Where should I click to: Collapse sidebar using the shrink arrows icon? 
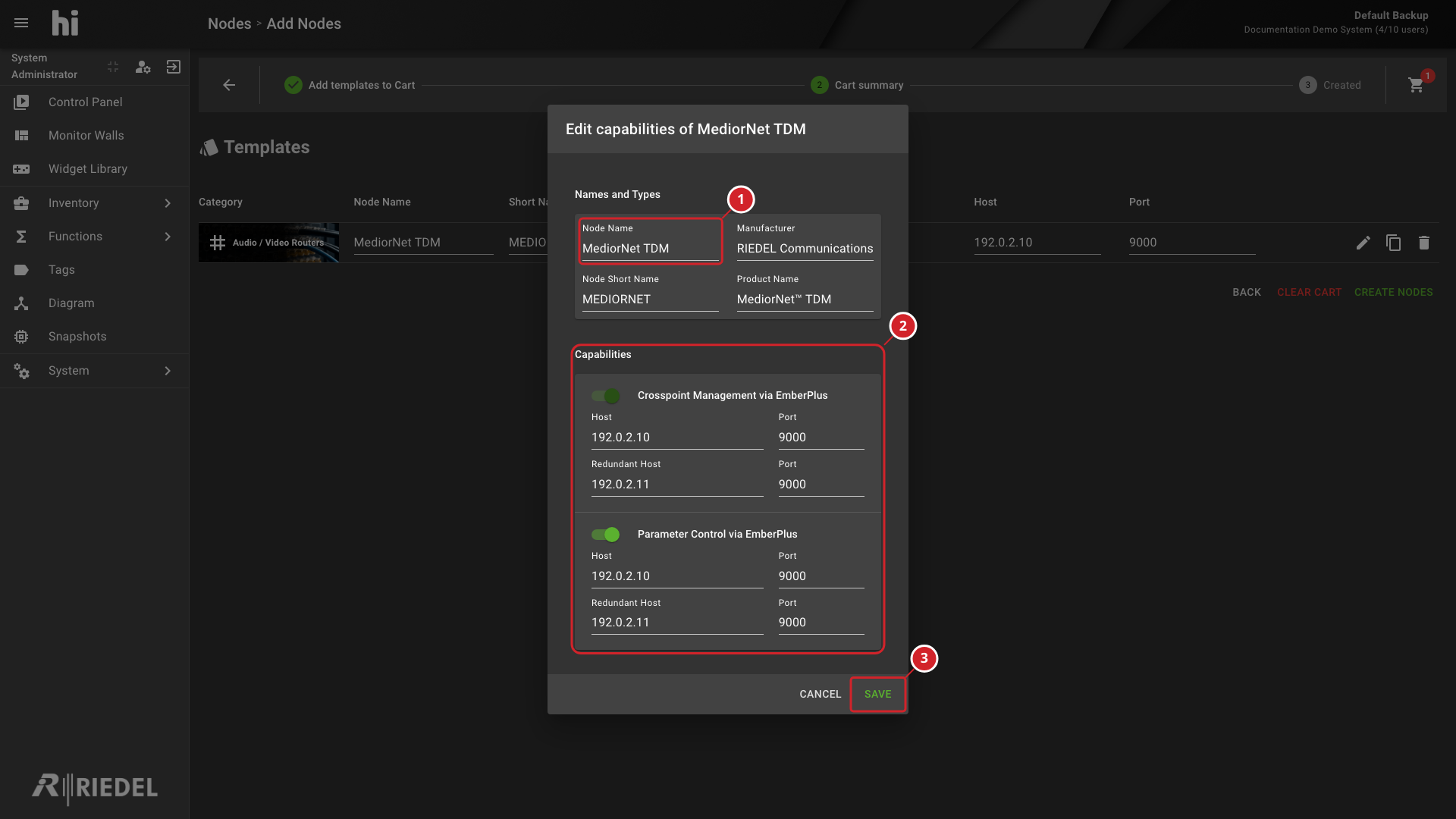[x=113, y=67]
